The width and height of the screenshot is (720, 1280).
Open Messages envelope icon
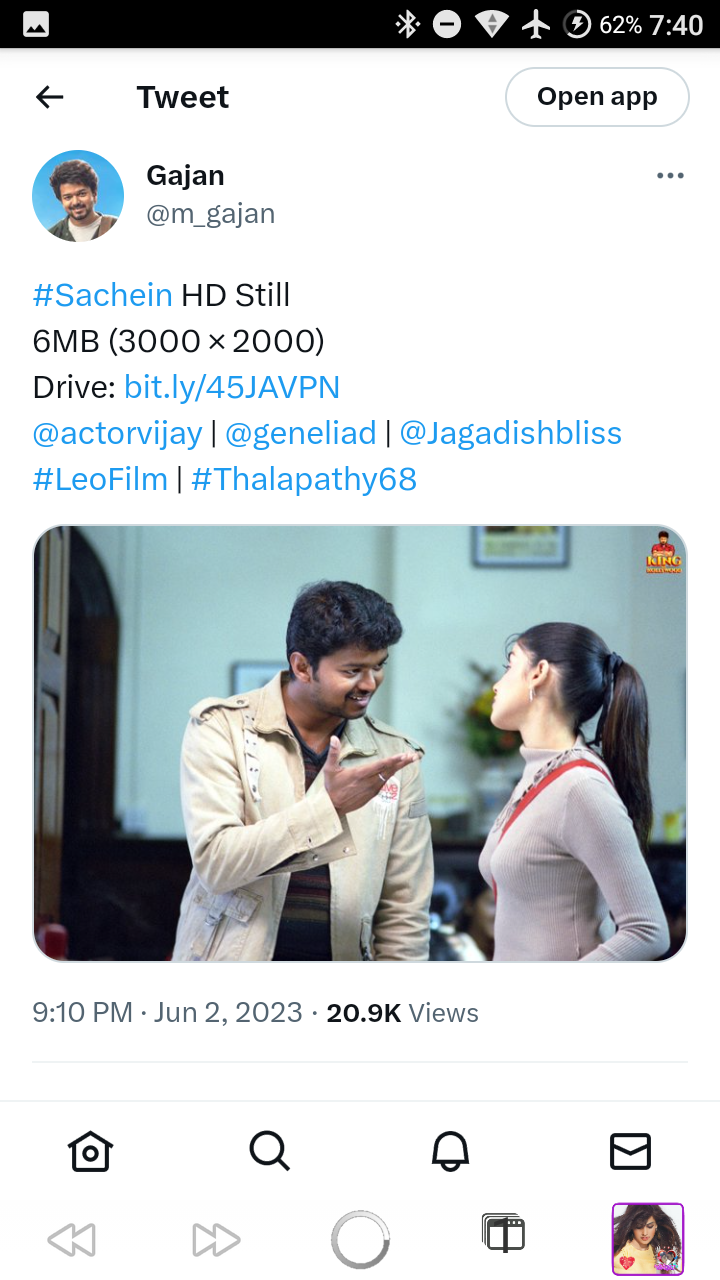[x=630, y=1151]
